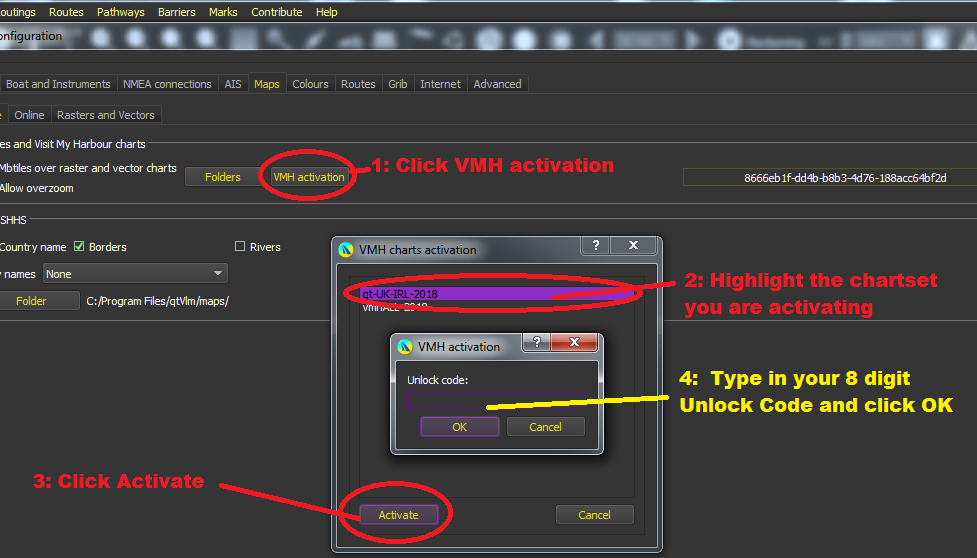977x558 pixels.
Task: Enable the Rivers checkbox
Action: 240,247
